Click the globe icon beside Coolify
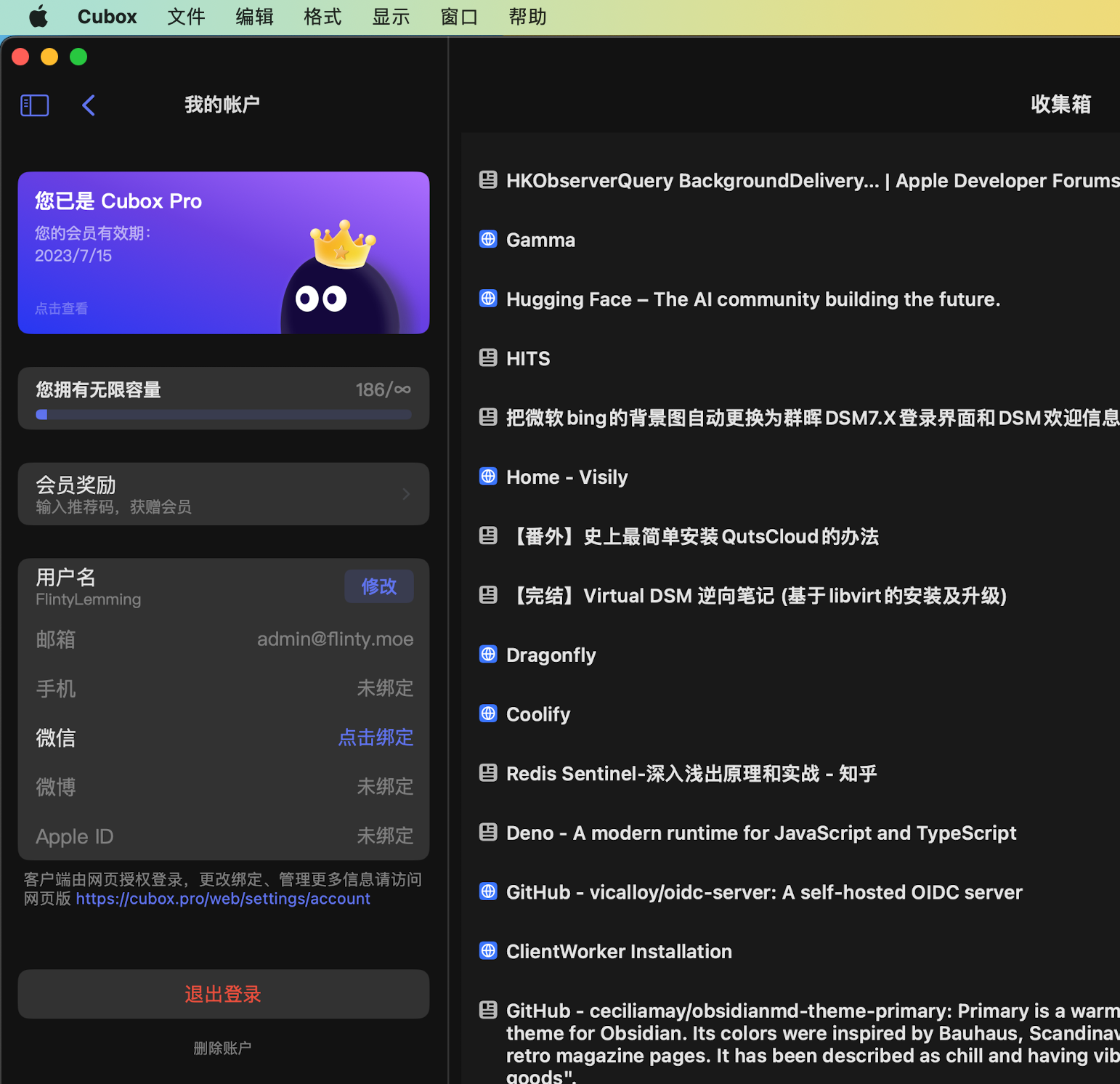The image size is (1120, 1084). tap(488, 713)
